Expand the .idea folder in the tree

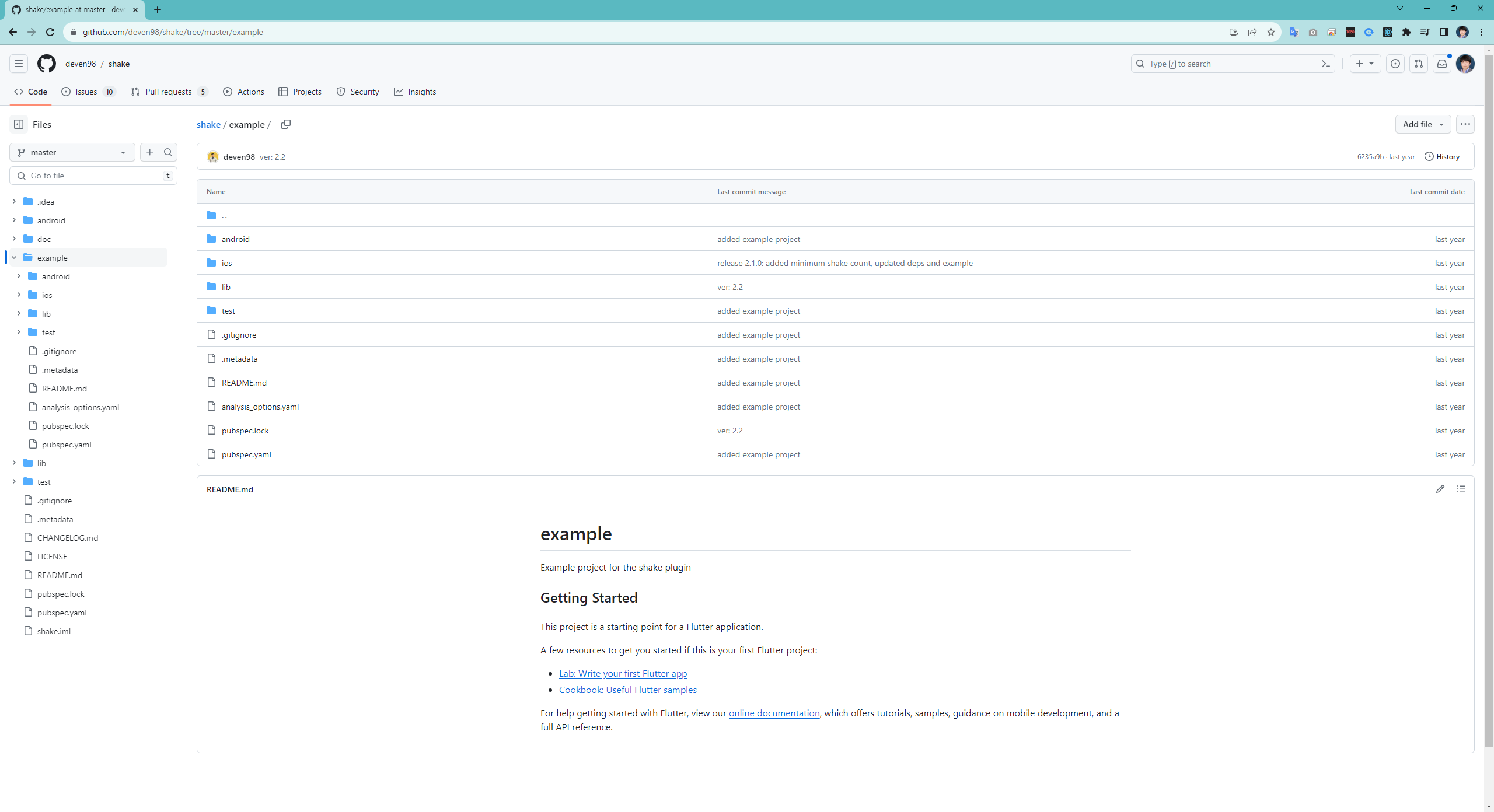click(x=14, y=201)
